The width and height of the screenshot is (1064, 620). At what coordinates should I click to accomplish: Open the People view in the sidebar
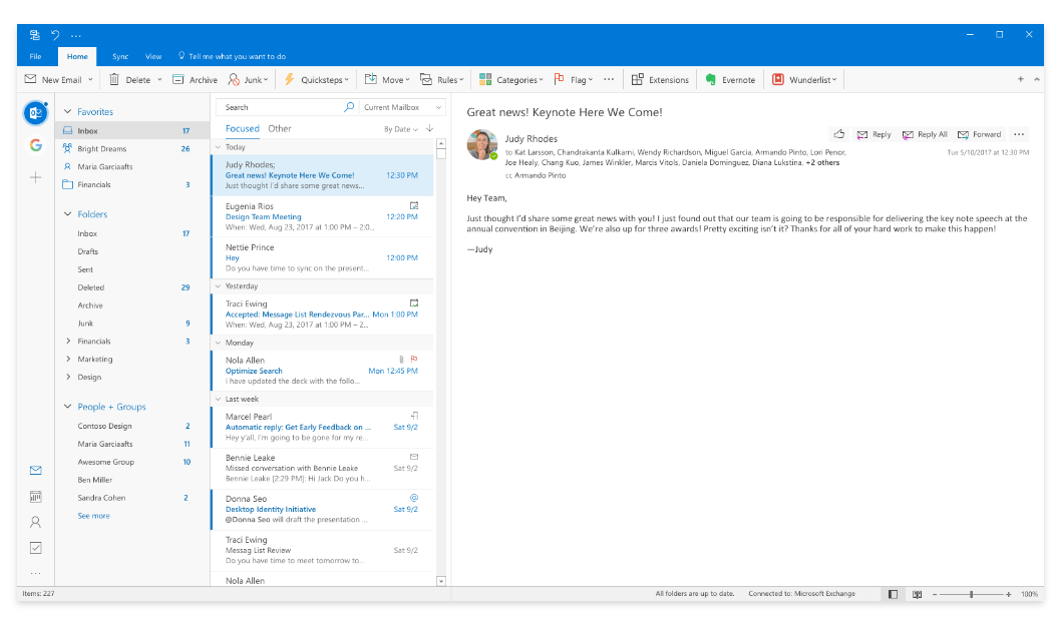(x=36, y=522)
